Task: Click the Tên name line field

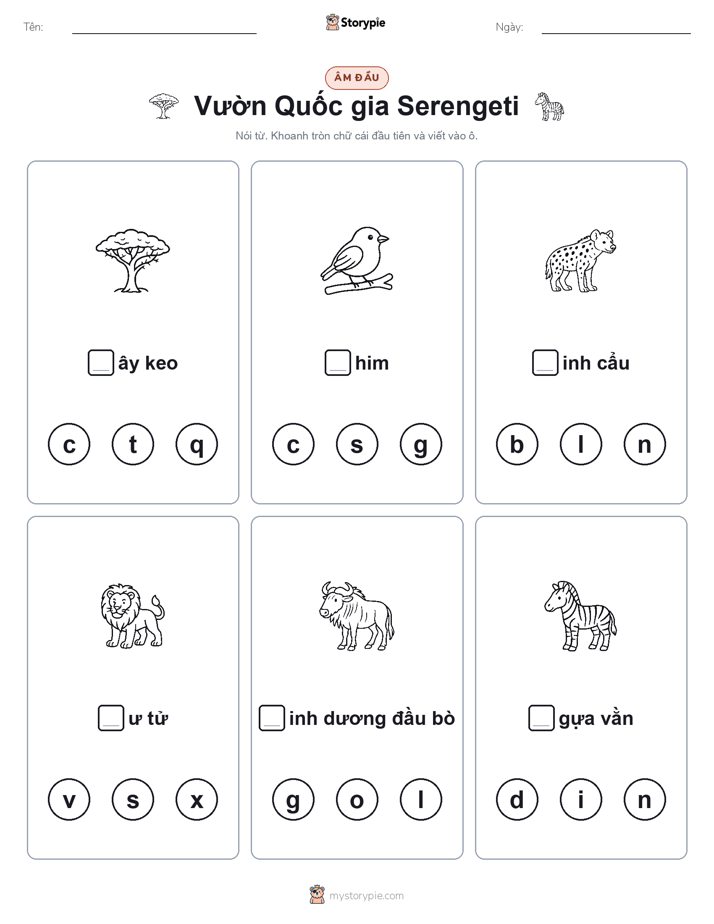Action: [x=164, y=27]
